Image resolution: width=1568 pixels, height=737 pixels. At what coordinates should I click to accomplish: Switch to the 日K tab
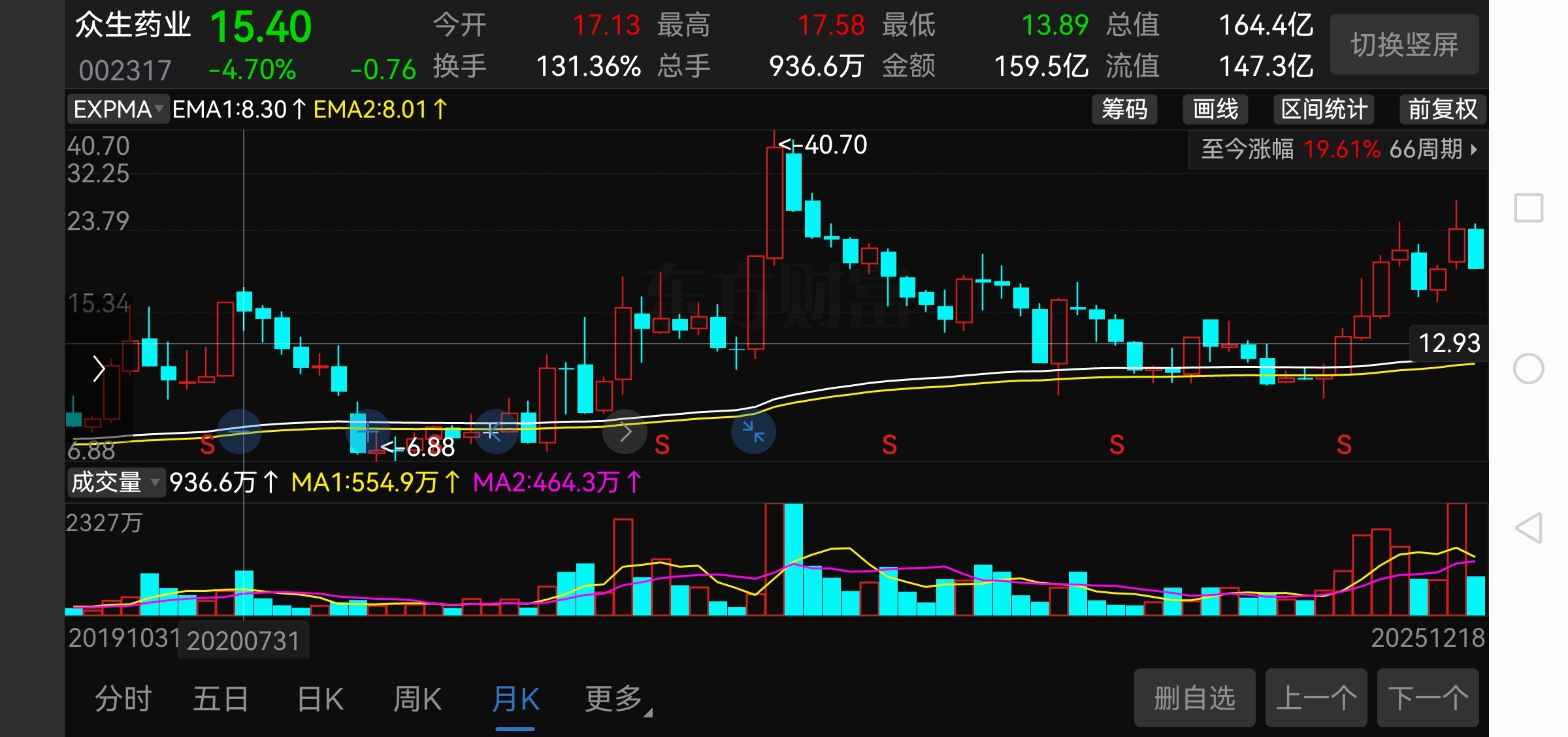320,699
